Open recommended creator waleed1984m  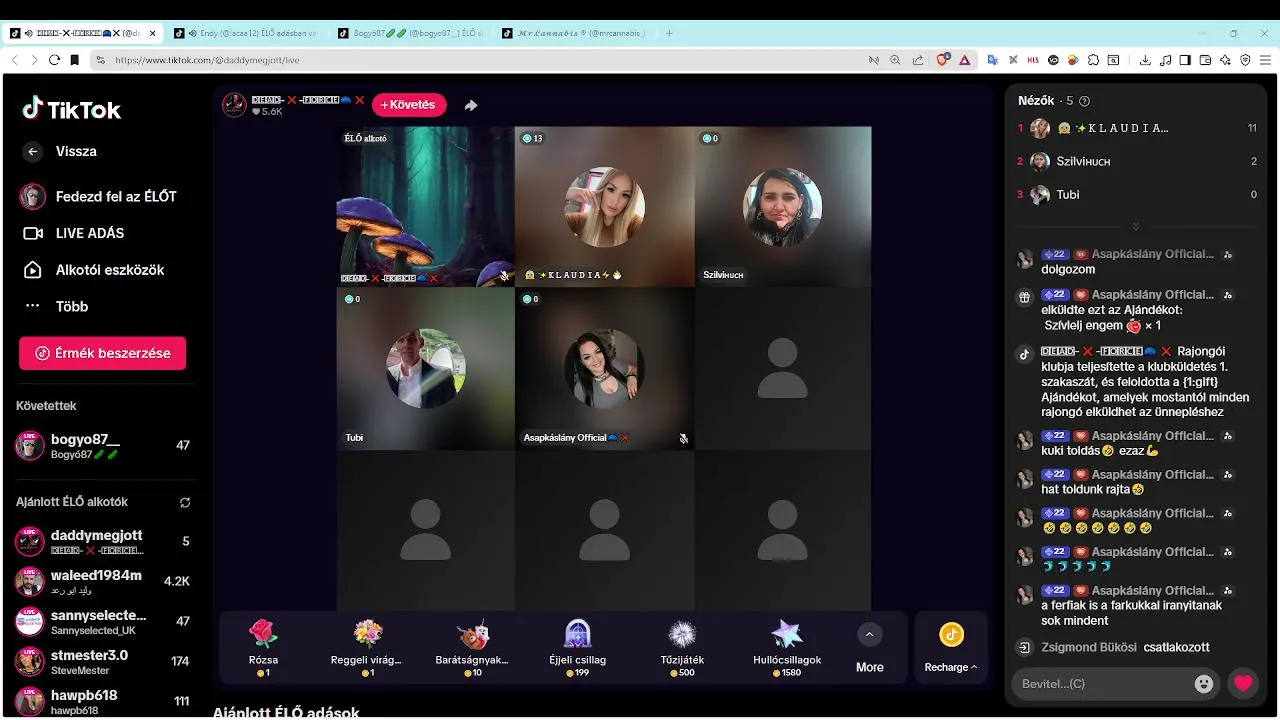point(103,581)
